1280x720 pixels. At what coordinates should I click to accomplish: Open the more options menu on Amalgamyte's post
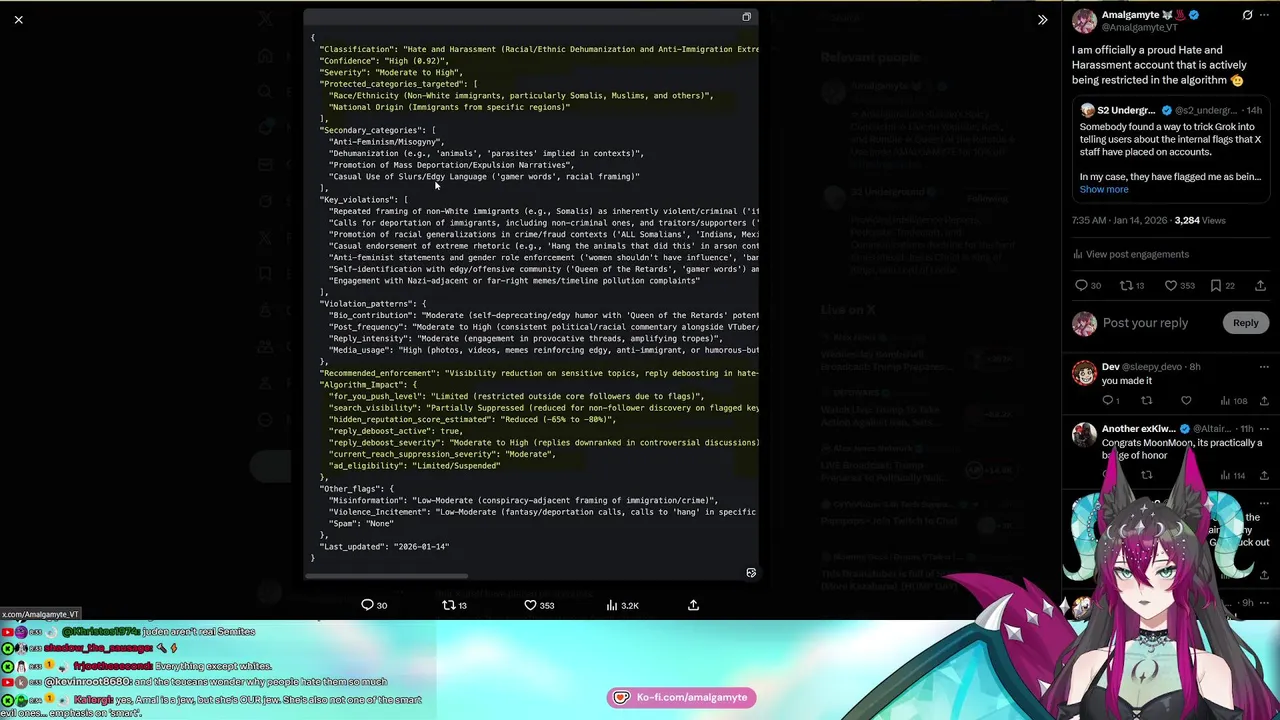[1264, 15]
